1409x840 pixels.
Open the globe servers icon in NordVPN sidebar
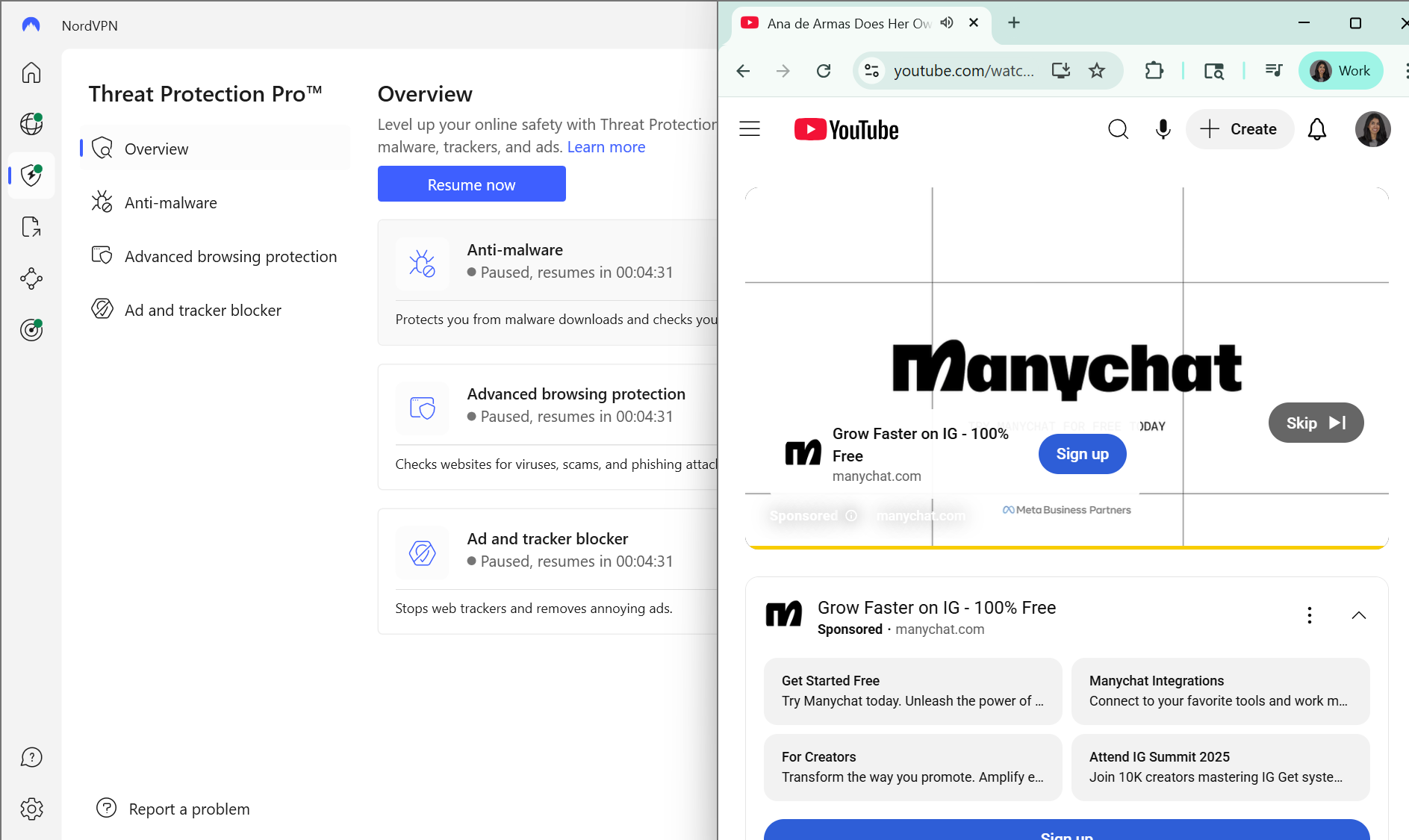point(31,124)
